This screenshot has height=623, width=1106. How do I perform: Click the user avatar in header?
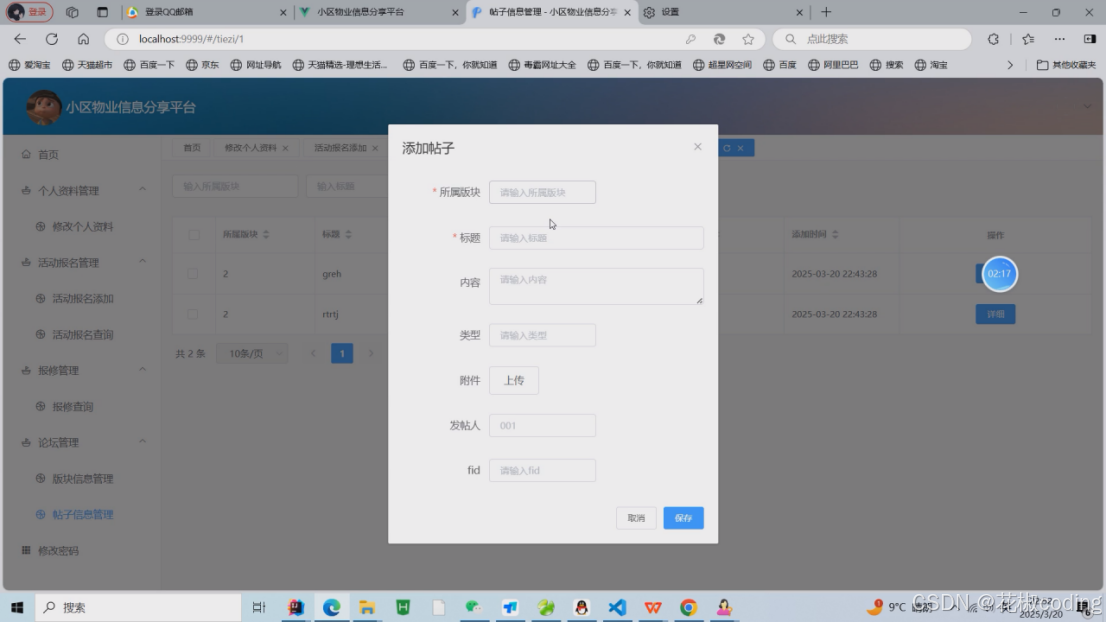[x=43, y=107]
